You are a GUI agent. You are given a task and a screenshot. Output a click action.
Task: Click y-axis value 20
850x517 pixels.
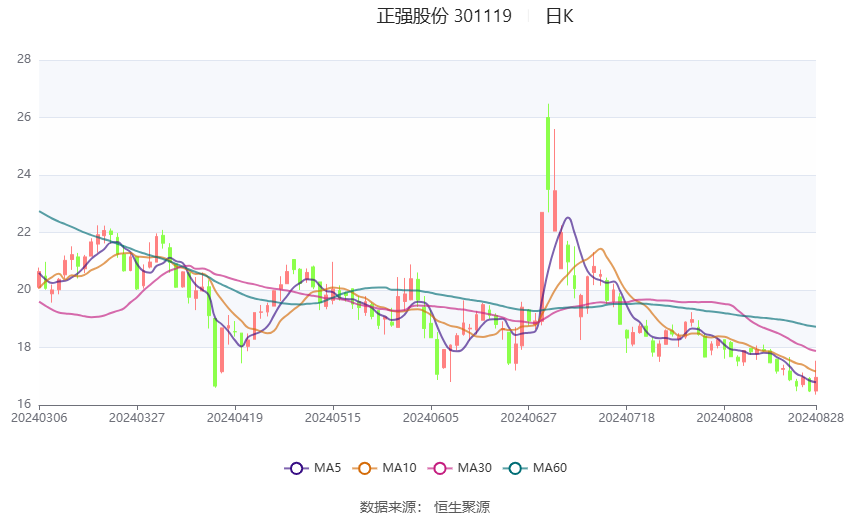pyautogui.click(x=24, y=289)
